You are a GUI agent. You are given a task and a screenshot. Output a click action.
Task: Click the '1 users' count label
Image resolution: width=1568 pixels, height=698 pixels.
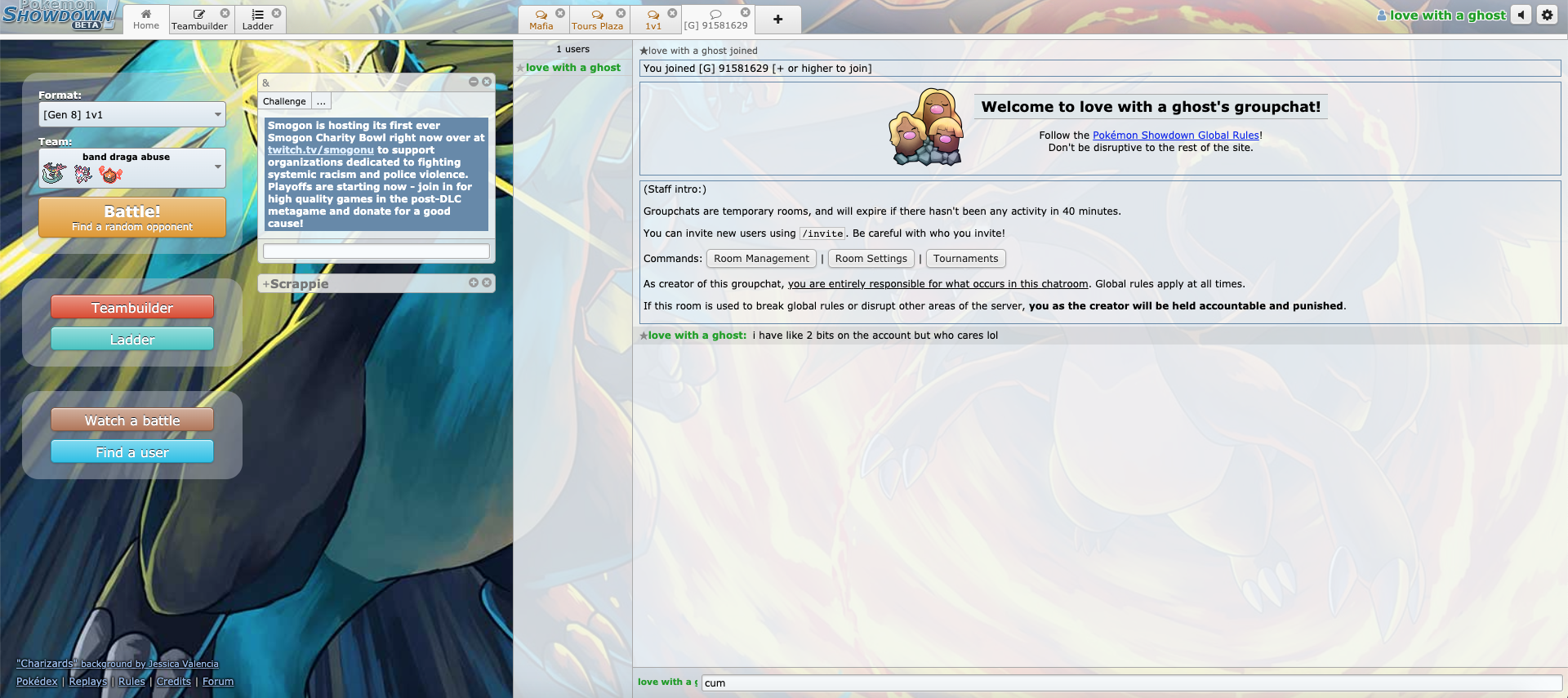(x=572, y=49)
